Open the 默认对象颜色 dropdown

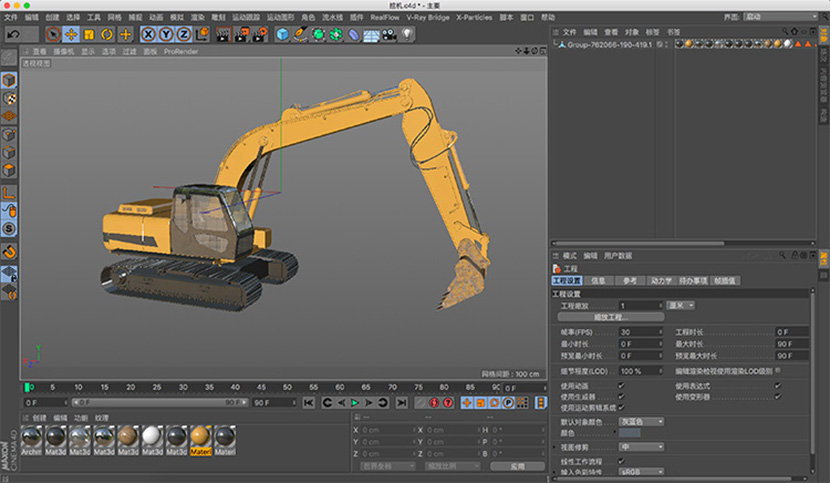pyautogui.click(x=643, y=421)
